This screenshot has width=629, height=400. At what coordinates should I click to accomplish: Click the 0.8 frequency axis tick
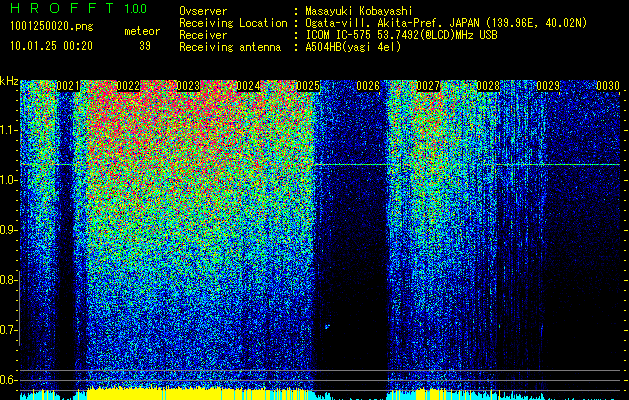coord(8,280)
